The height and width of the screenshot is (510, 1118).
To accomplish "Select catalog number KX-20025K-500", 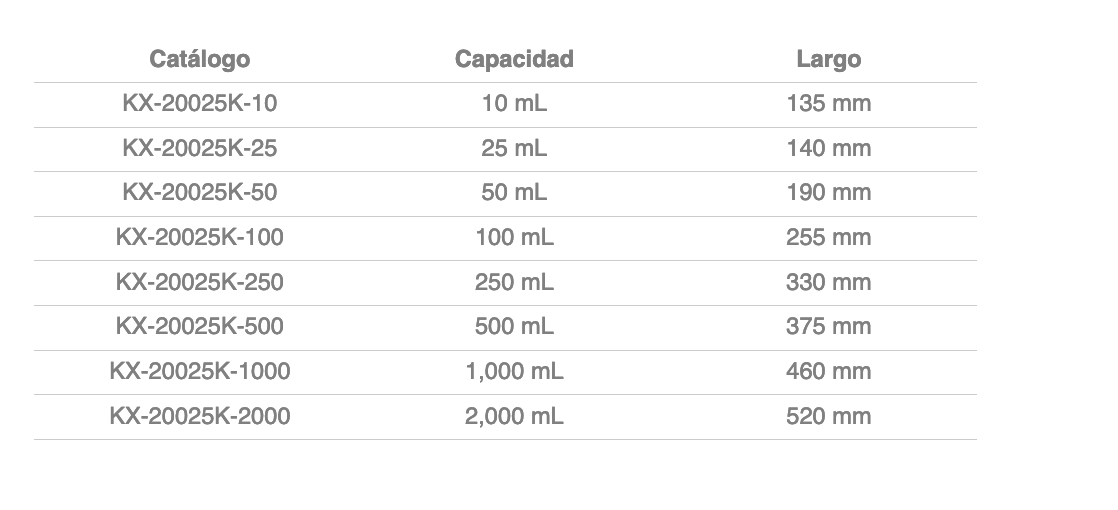I will pos(199,326).
